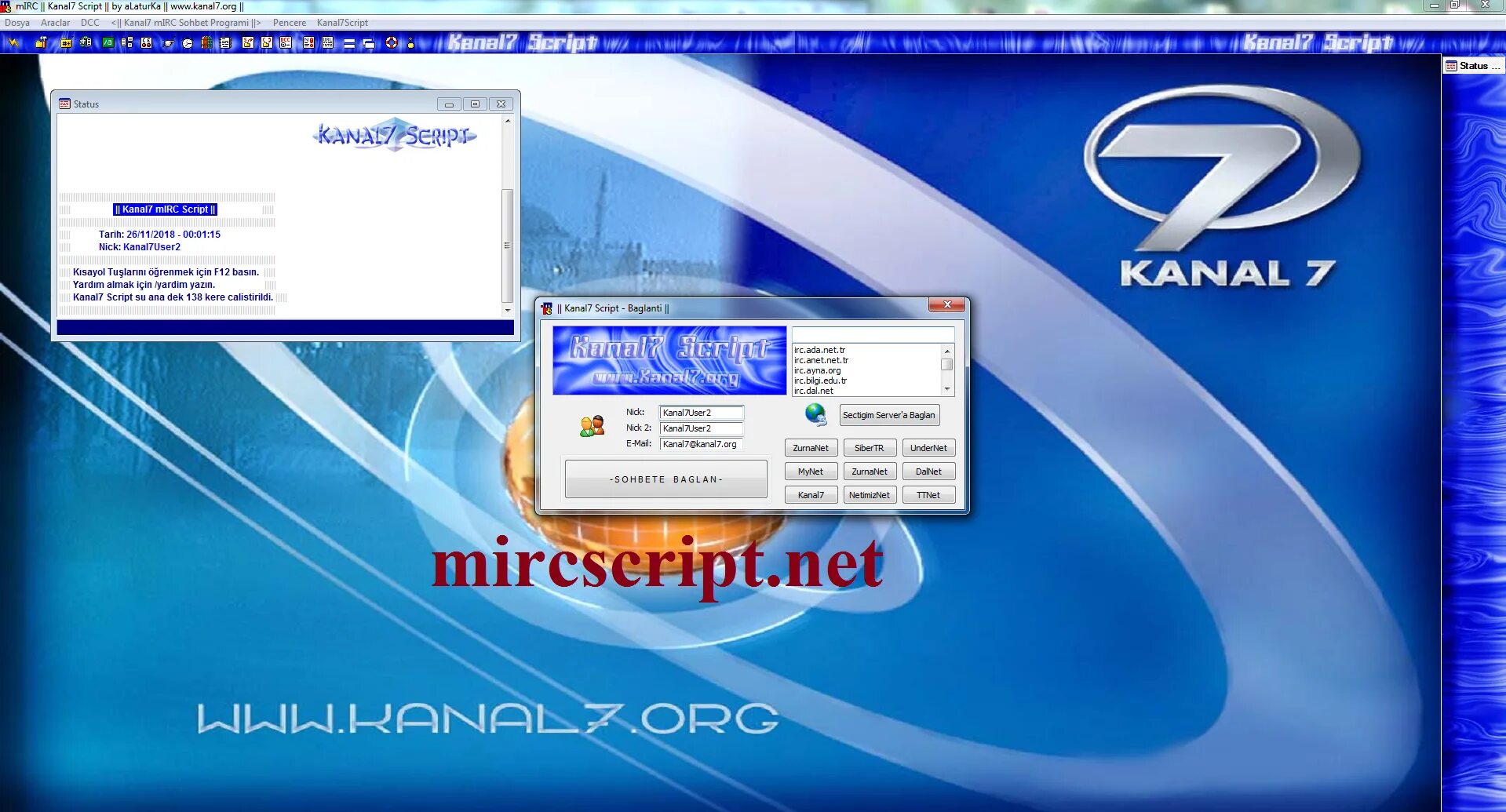Open the DCC options toolbar icon
The height and width of the screenshot is (812, 1506).
point(286,42)
